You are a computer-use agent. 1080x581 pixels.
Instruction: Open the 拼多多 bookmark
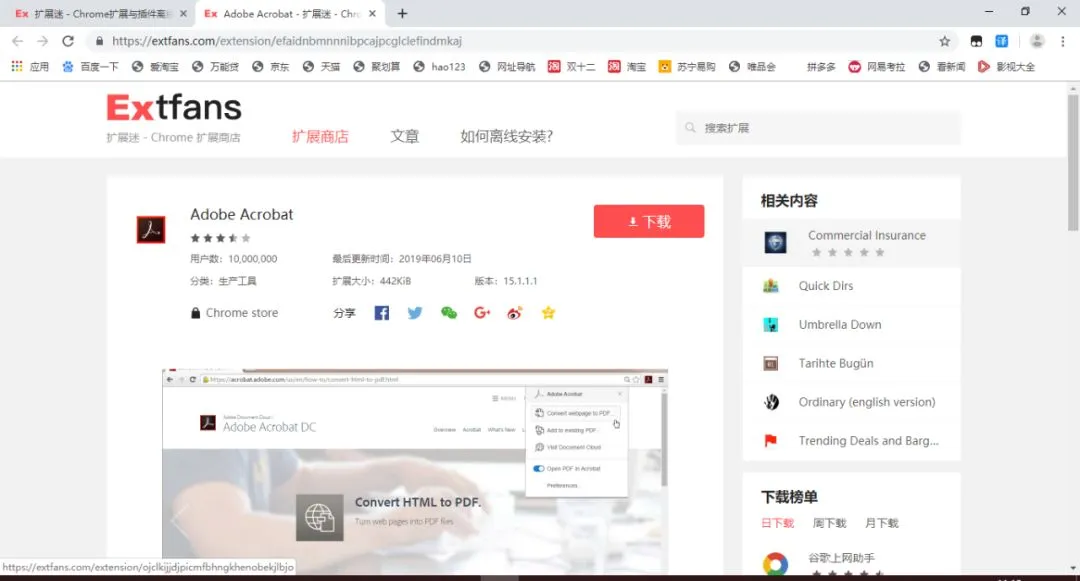tap(820, 67)
